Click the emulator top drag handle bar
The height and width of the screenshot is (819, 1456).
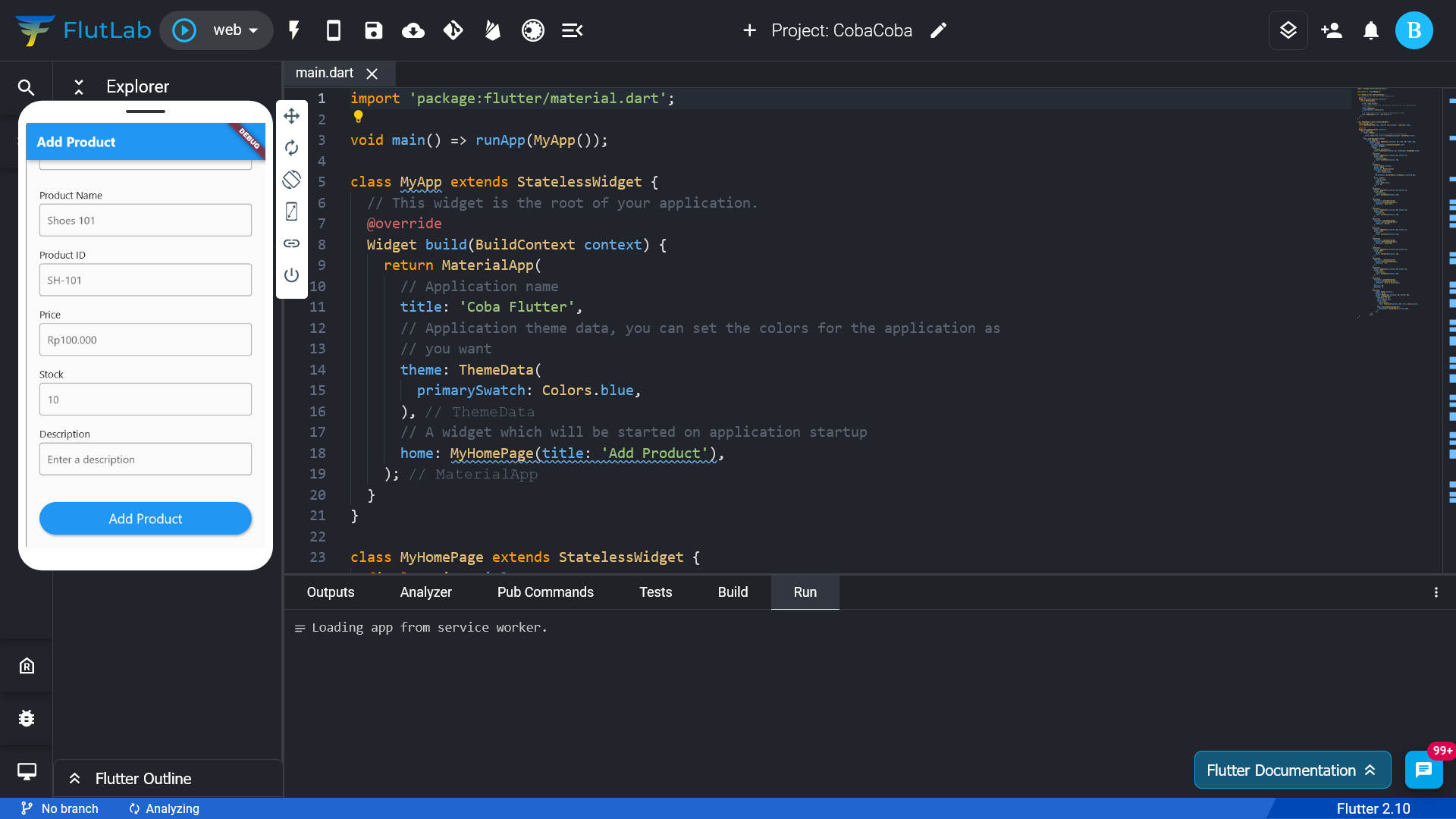point(146,111)
